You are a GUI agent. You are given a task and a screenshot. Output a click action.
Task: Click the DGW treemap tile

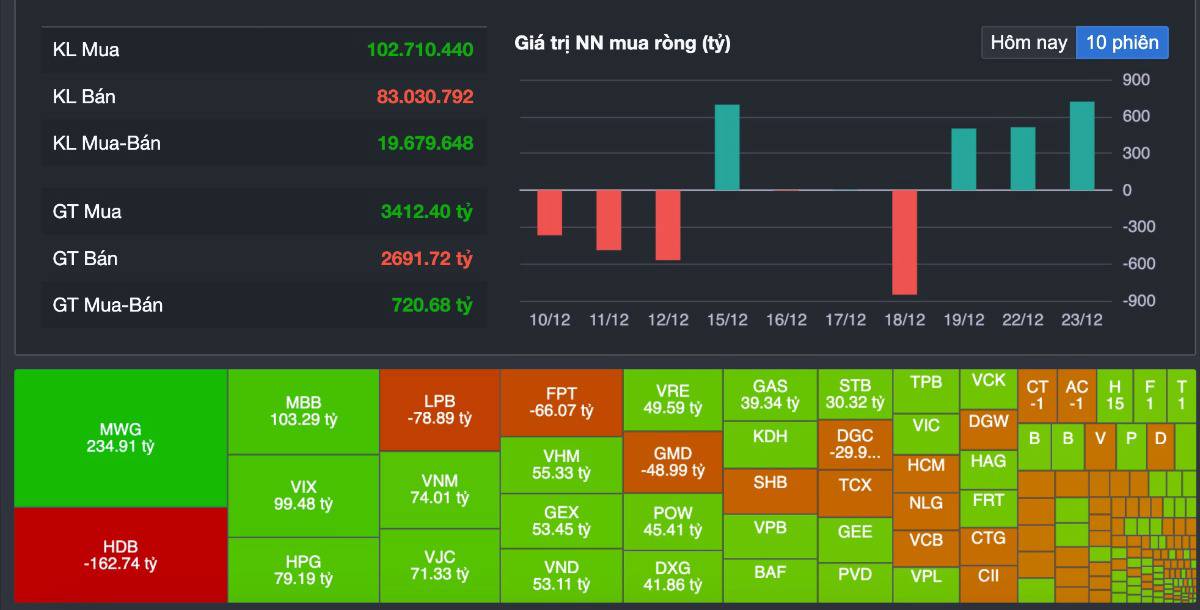point(988,429)
